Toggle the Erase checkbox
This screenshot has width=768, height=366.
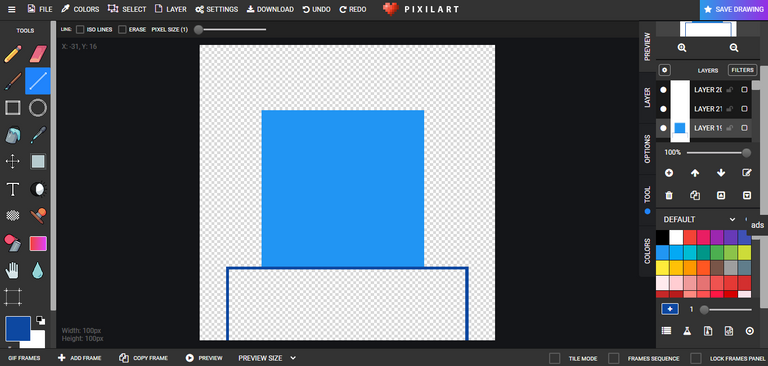[x=122, y=29]
